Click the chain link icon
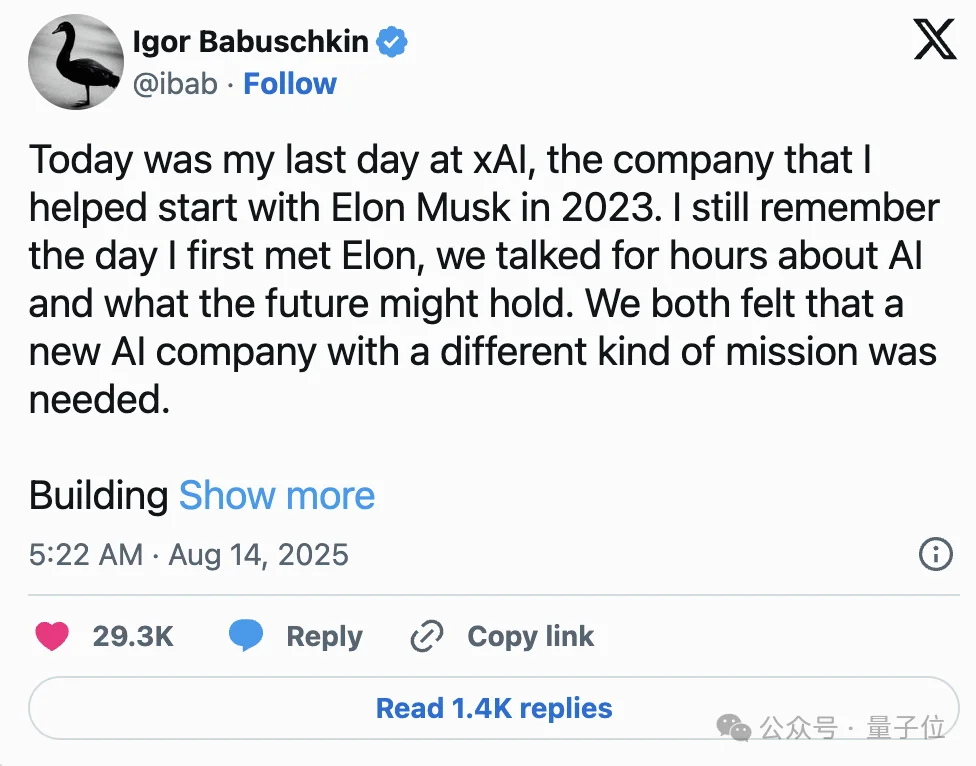The width and height of the screenshot is (976, 766). pos(427,636)
